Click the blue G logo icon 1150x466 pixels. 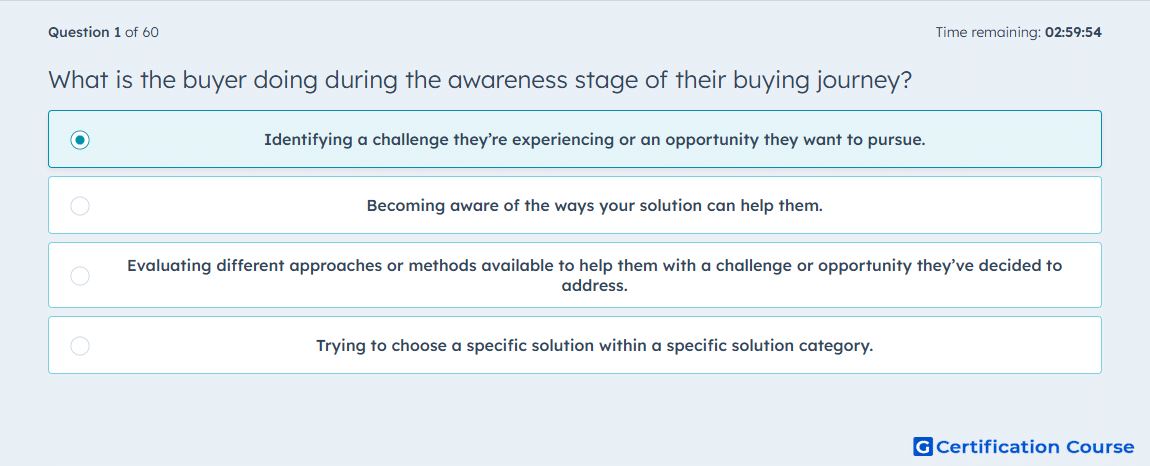923,446
